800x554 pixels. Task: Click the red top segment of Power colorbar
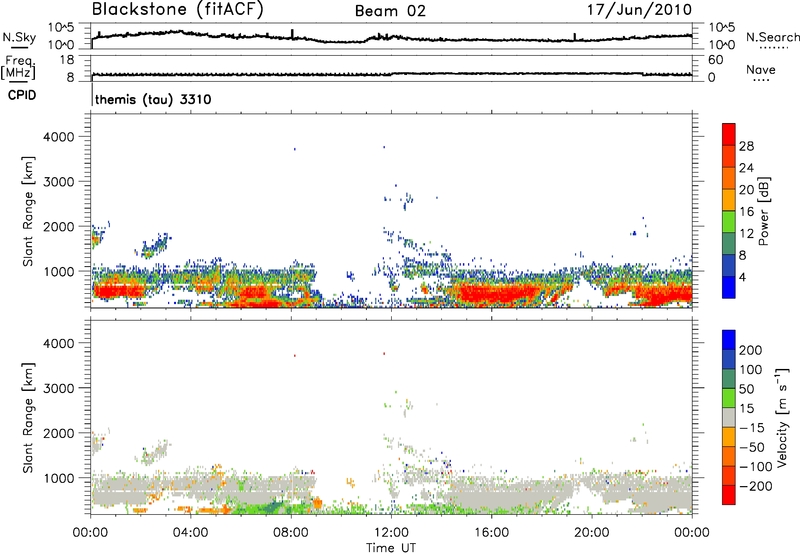(729, 134)
